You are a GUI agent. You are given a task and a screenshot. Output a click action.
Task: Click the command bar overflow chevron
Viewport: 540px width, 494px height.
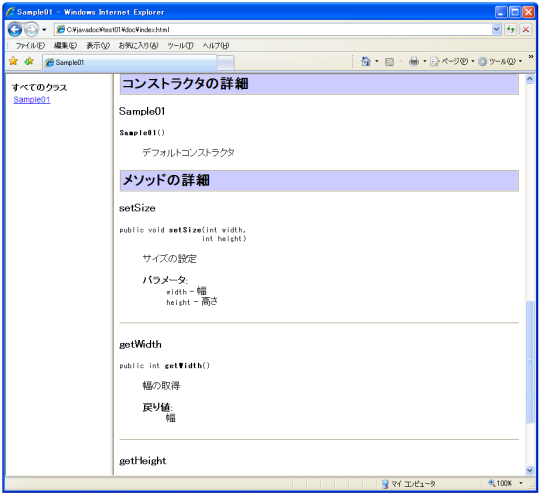[531, 57]
